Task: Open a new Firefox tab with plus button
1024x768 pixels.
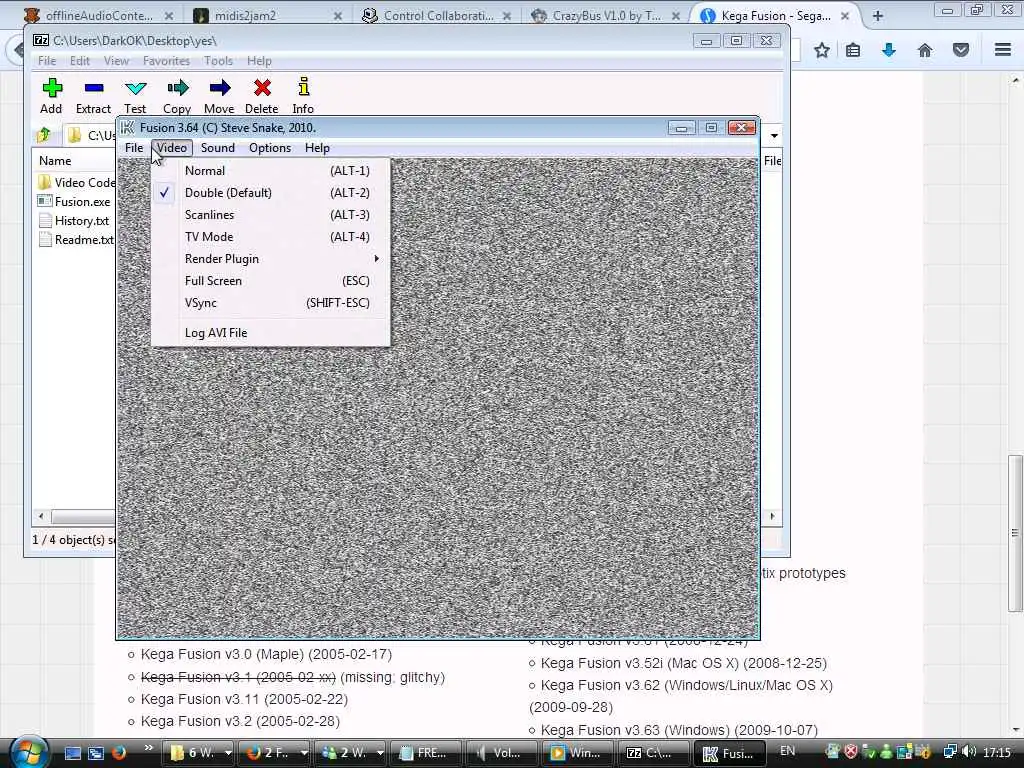Action: click(878, 16)
